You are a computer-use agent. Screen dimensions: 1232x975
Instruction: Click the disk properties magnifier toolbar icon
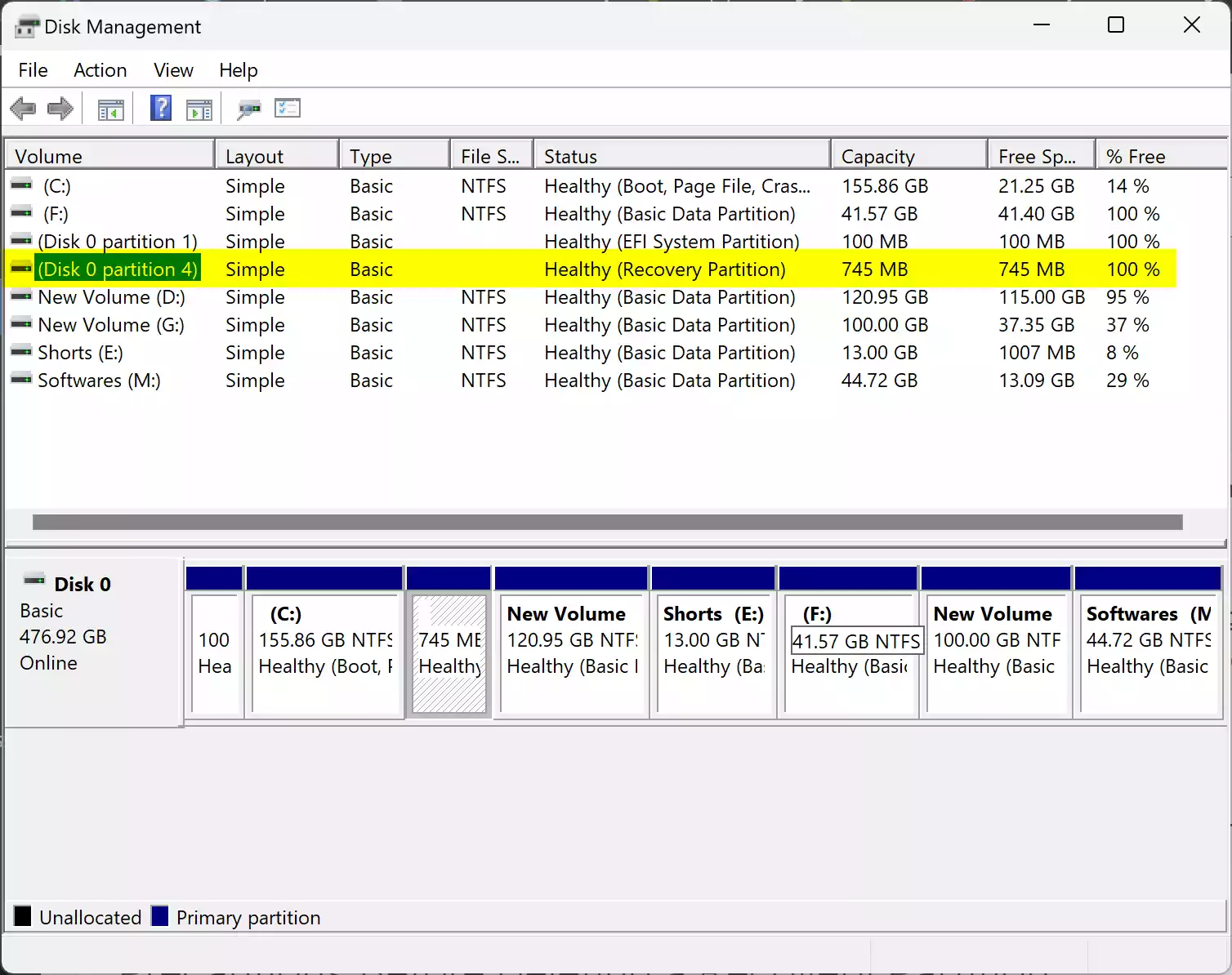coord(248,108)
